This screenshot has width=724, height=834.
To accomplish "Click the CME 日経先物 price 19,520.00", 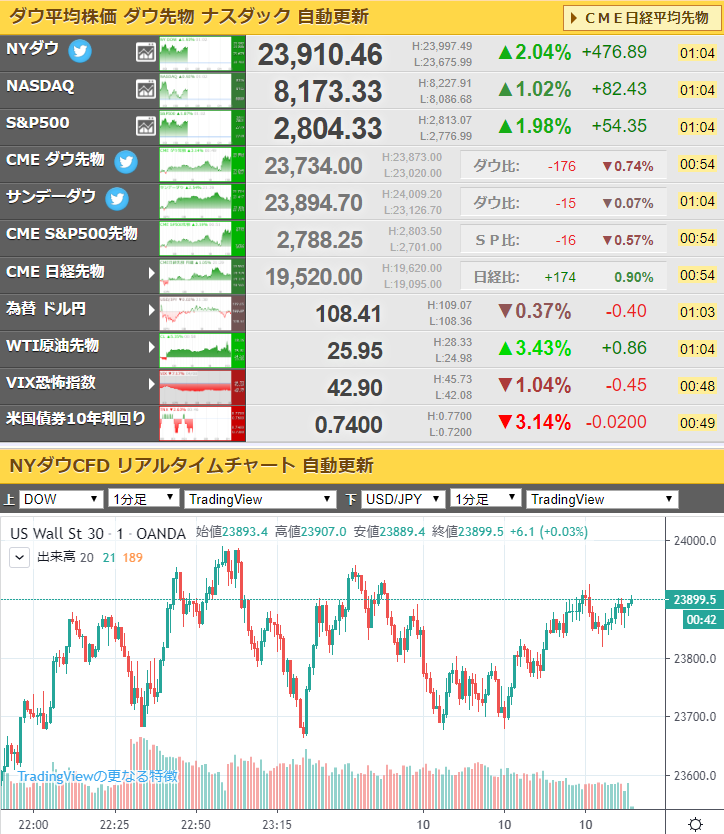I will tap(314, 277).
